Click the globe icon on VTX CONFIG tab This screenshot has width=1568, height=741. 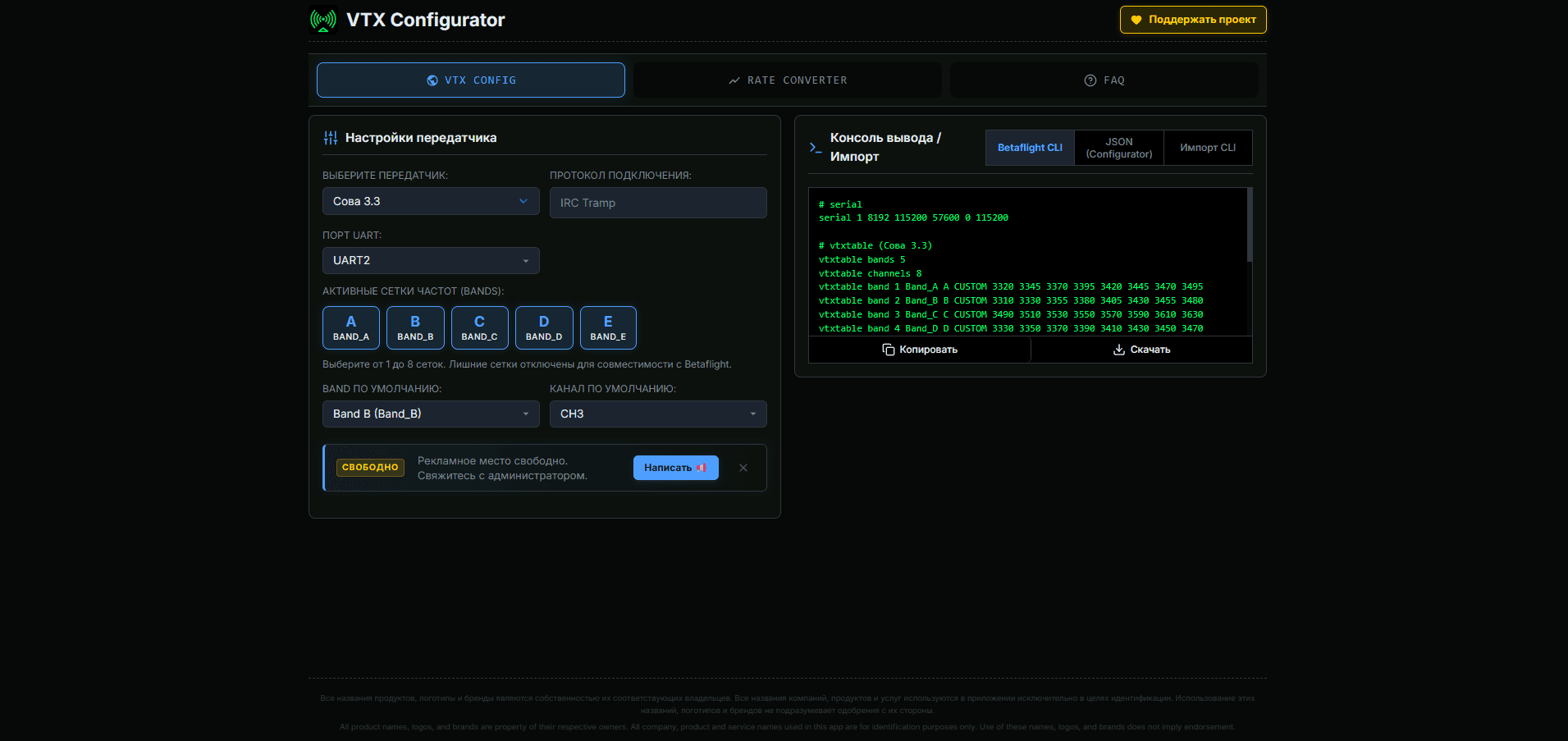[432, 80]
